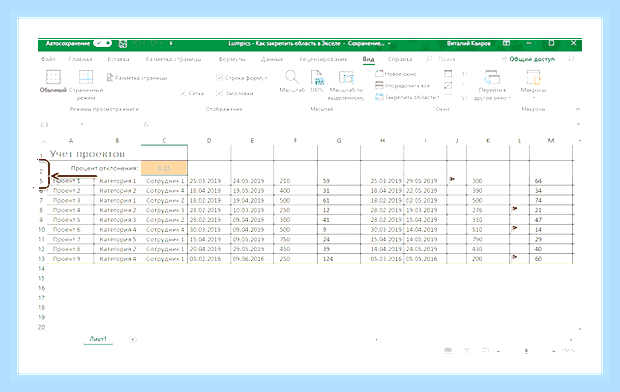
Task: Open Справка tab
Action: point(400,59)
